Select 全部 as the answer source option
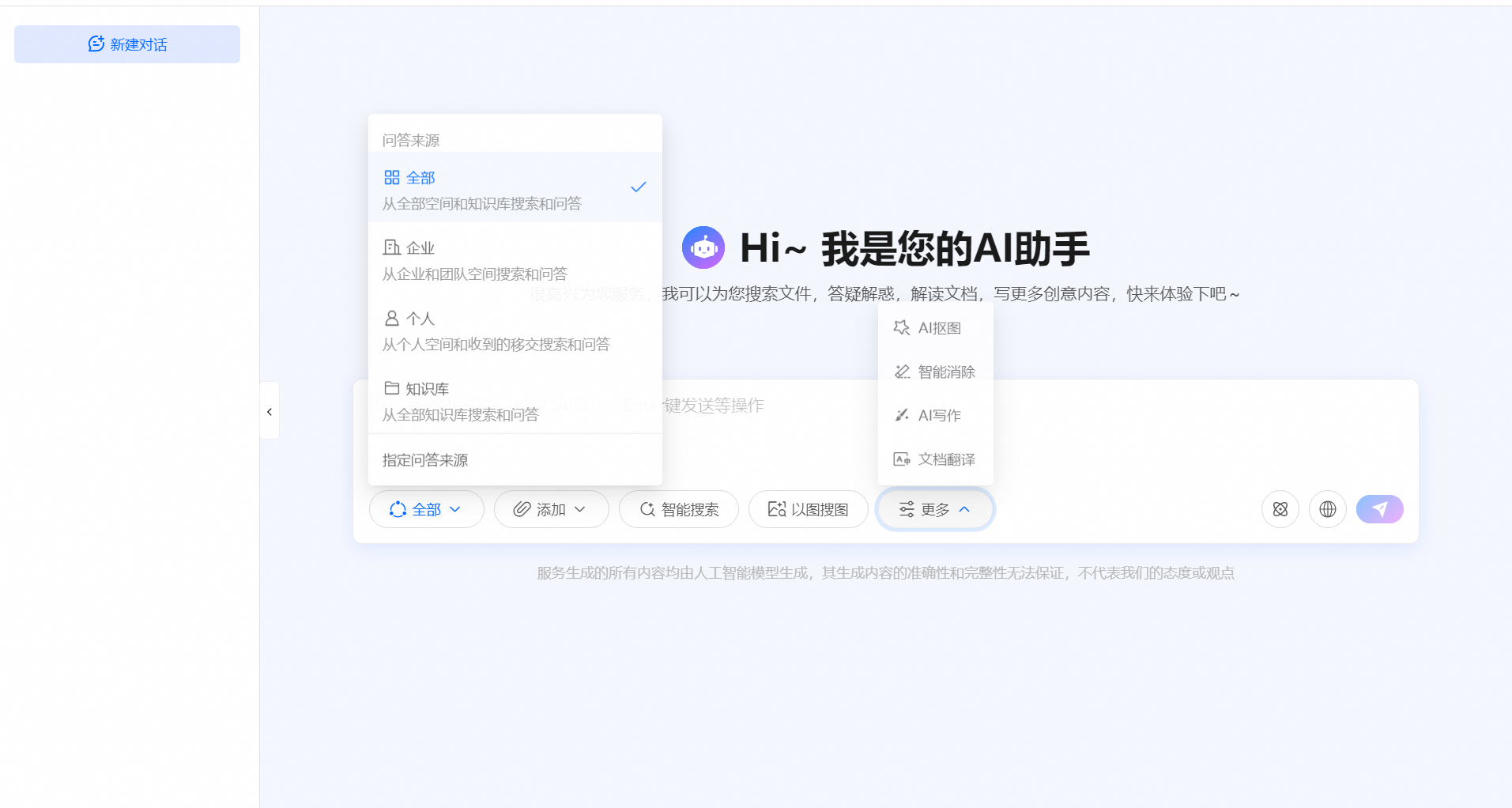Viewport: 1512px width, 808px height. 515,187
